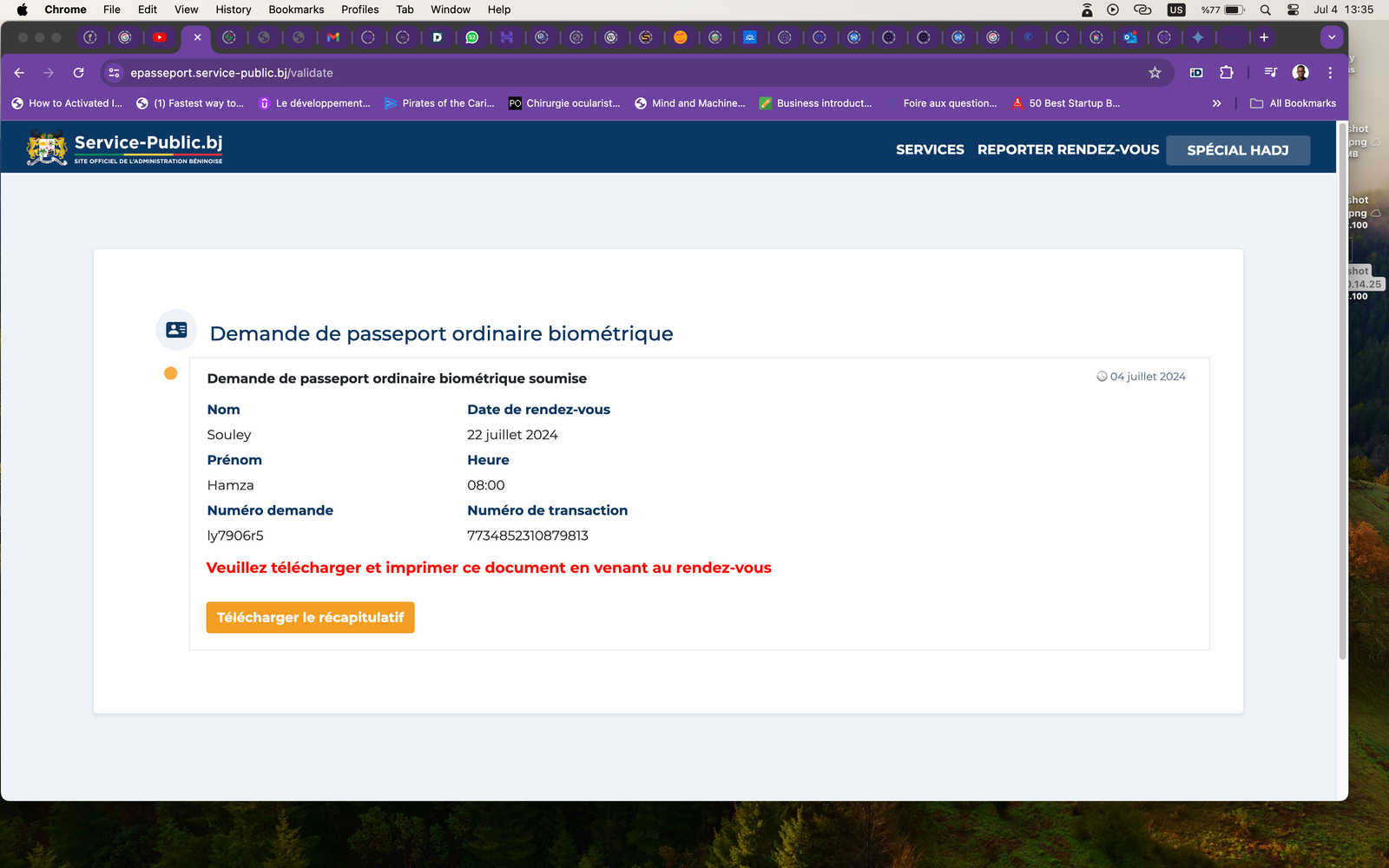Open the tab search dropdown
1389x868 pixels.
click(x=1332, y=37)
